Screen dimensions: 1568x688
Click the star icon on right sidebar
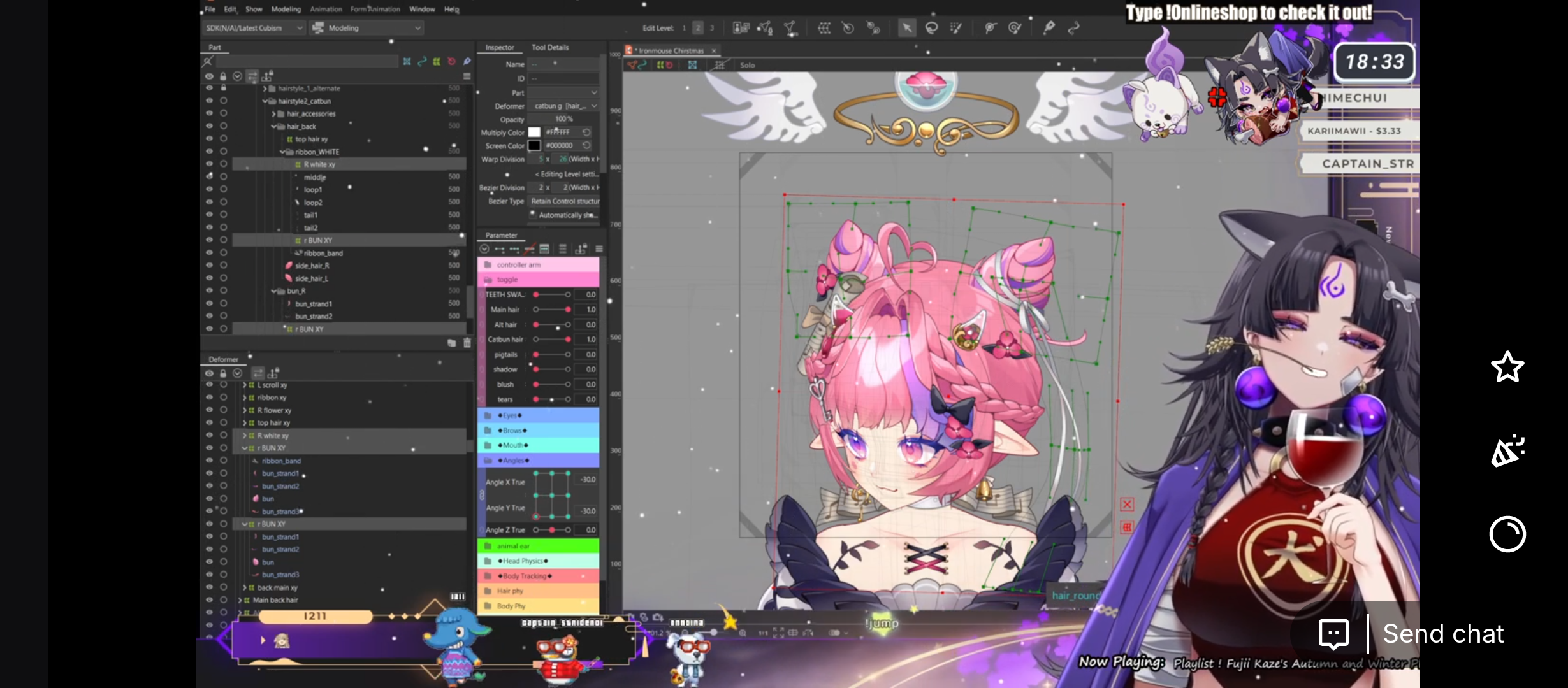[1507, 367]
